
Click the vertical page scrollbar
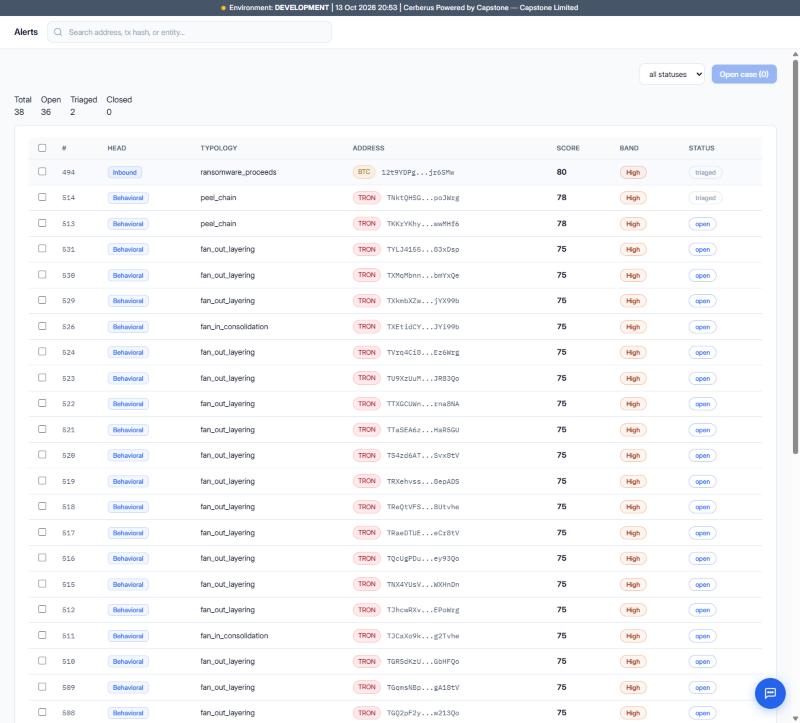[x=795, y=257]
